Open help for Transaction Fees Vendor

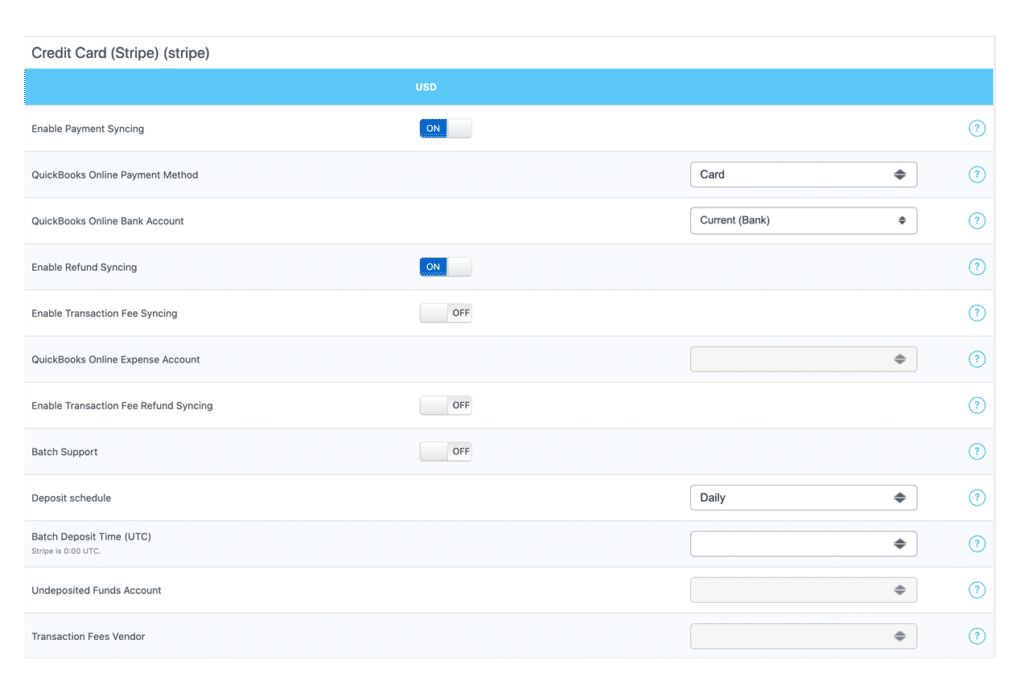[976, 636]
